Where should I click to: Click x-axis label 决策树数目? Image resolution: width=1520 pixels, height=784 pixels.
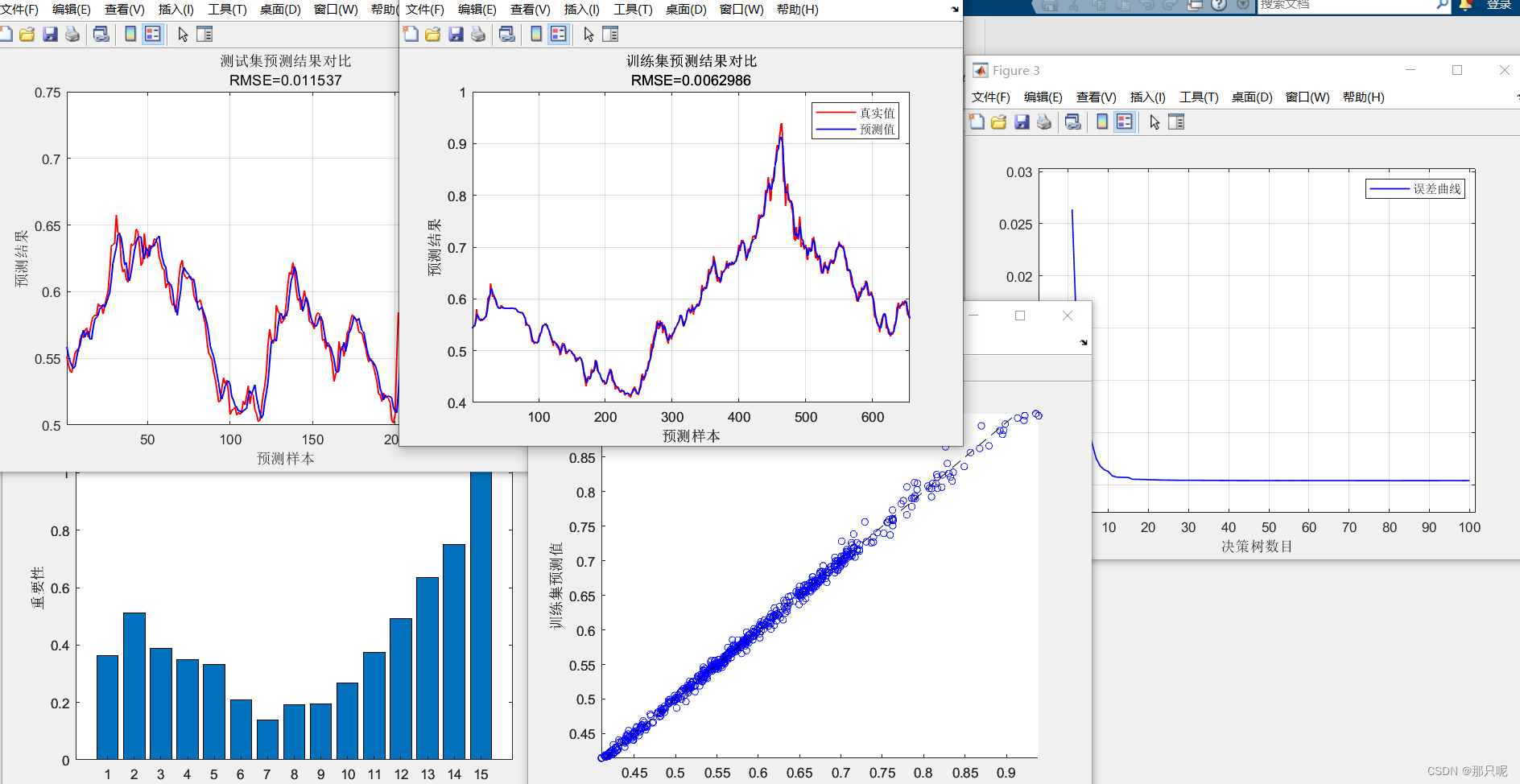coord(1256,546)
